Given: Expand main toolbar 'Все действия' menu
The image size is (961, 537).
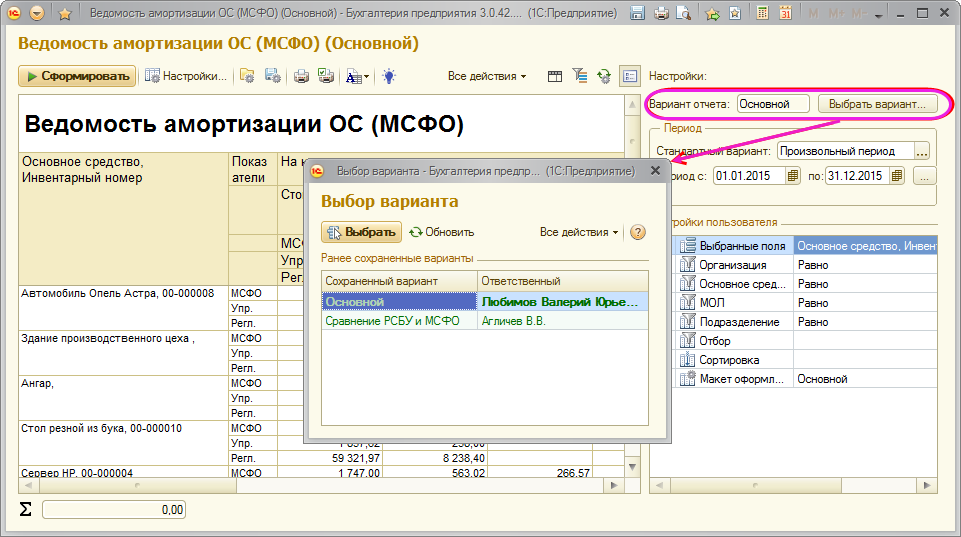Looking at the screenshot, I should (487, 76).
